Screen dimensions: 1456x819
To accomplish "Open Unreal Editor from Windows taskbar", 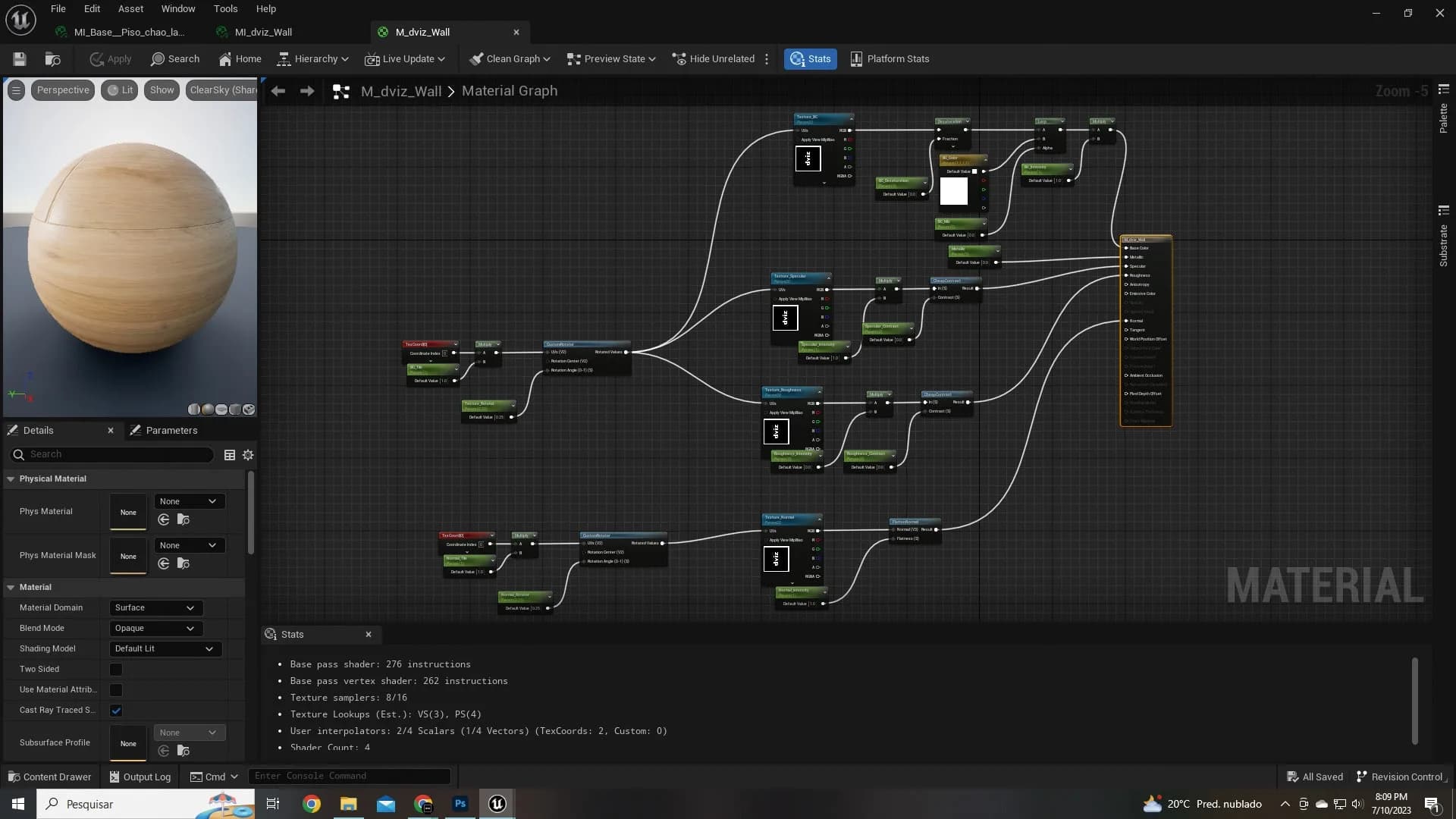I will 497,804.
